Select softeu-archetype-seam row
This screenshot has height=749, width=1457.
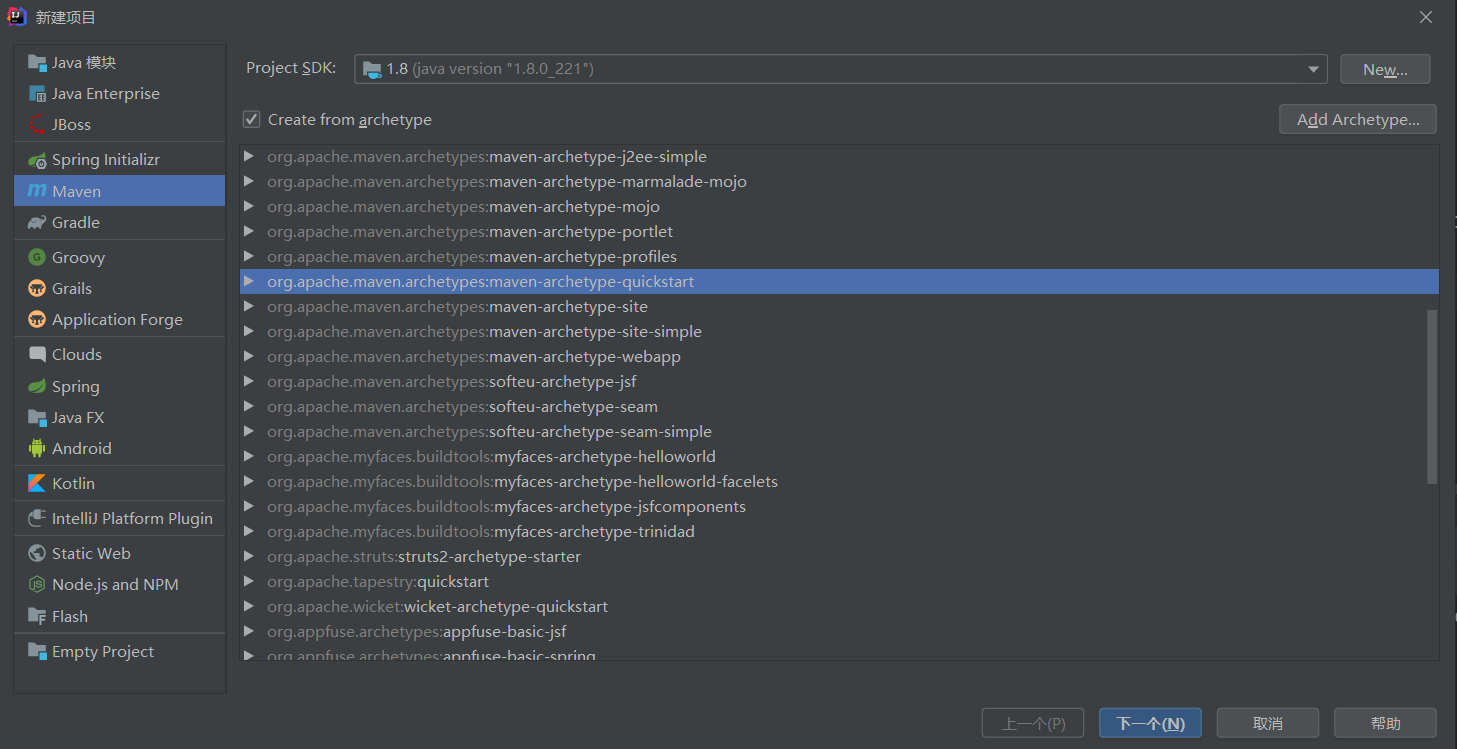840,407
